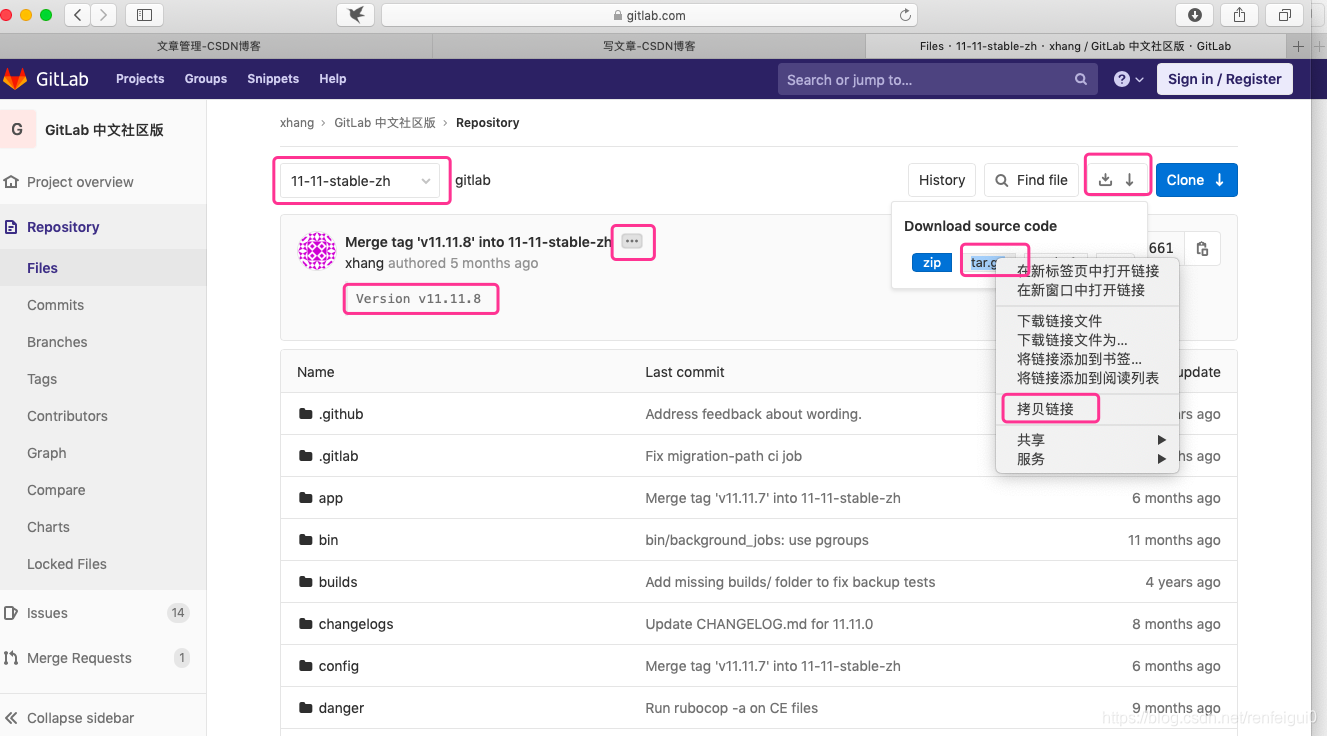Click the xhang user avatar
Screen dimensions: 1327x736
[317, 251]
